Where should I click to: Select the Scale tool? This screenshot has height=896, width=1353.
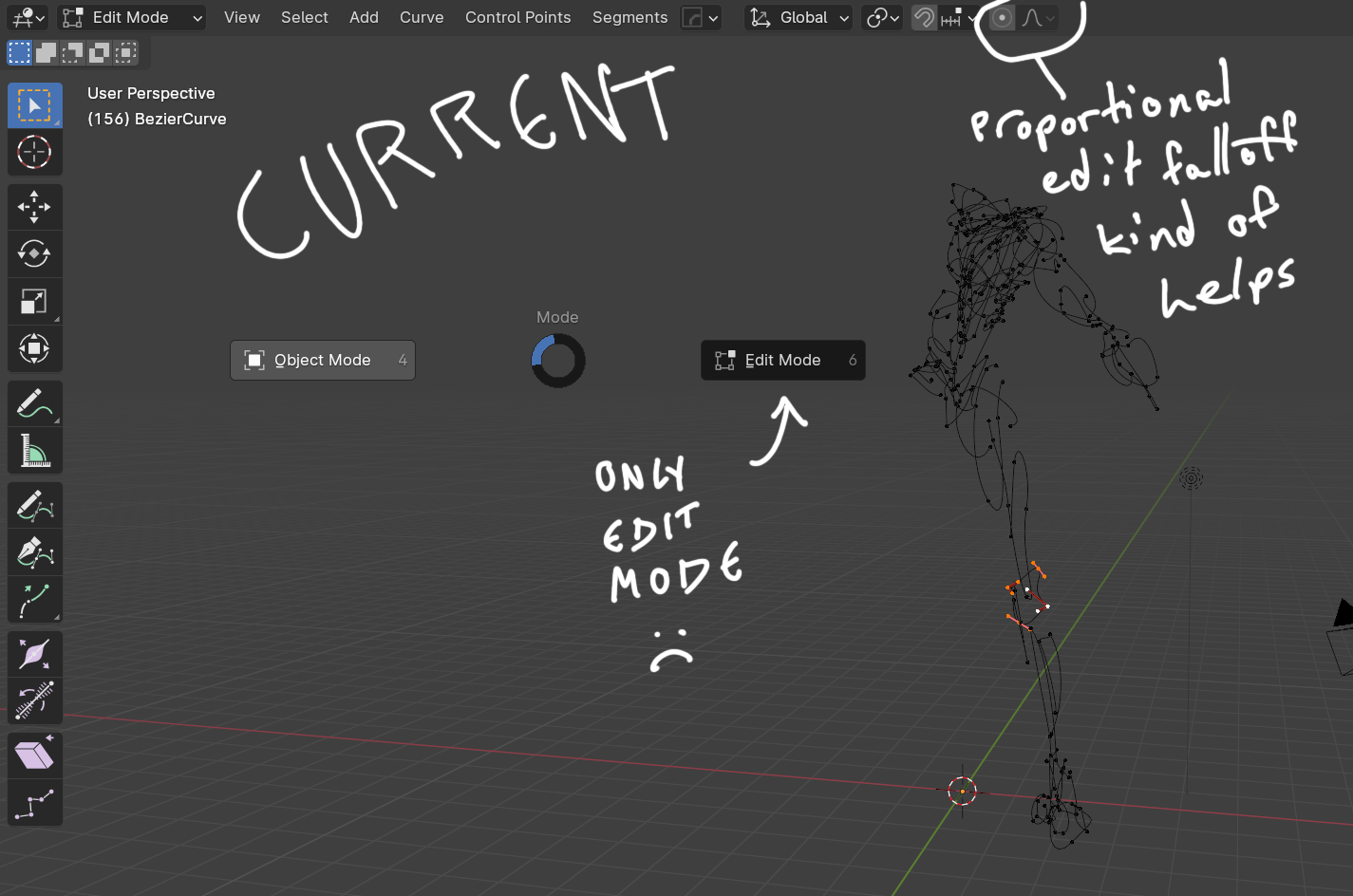[x=35, y=301]
